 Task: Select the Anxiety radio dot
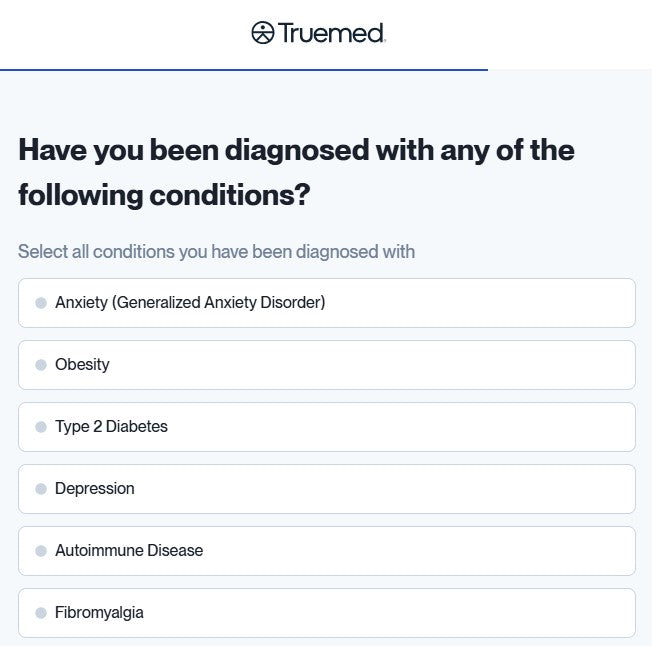coord(41,303)
